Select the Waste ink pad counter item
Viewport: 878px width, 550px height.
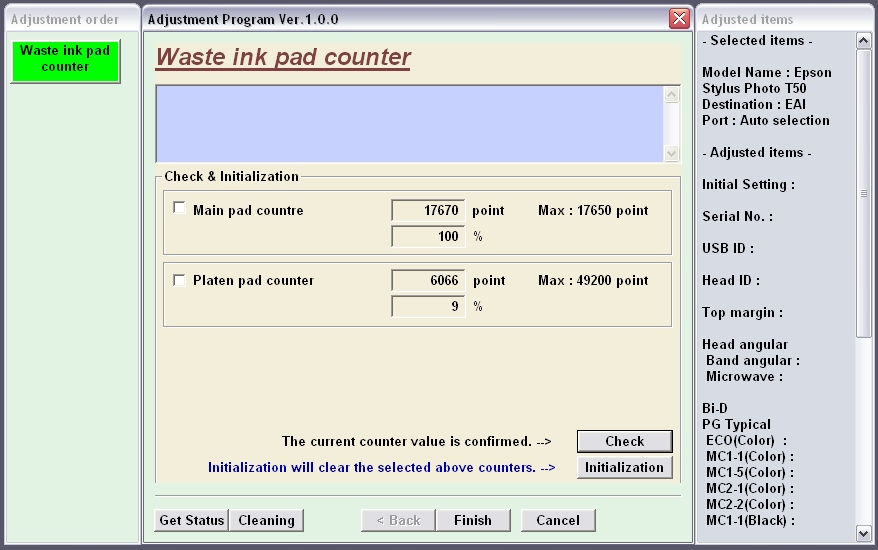(65, 61)
